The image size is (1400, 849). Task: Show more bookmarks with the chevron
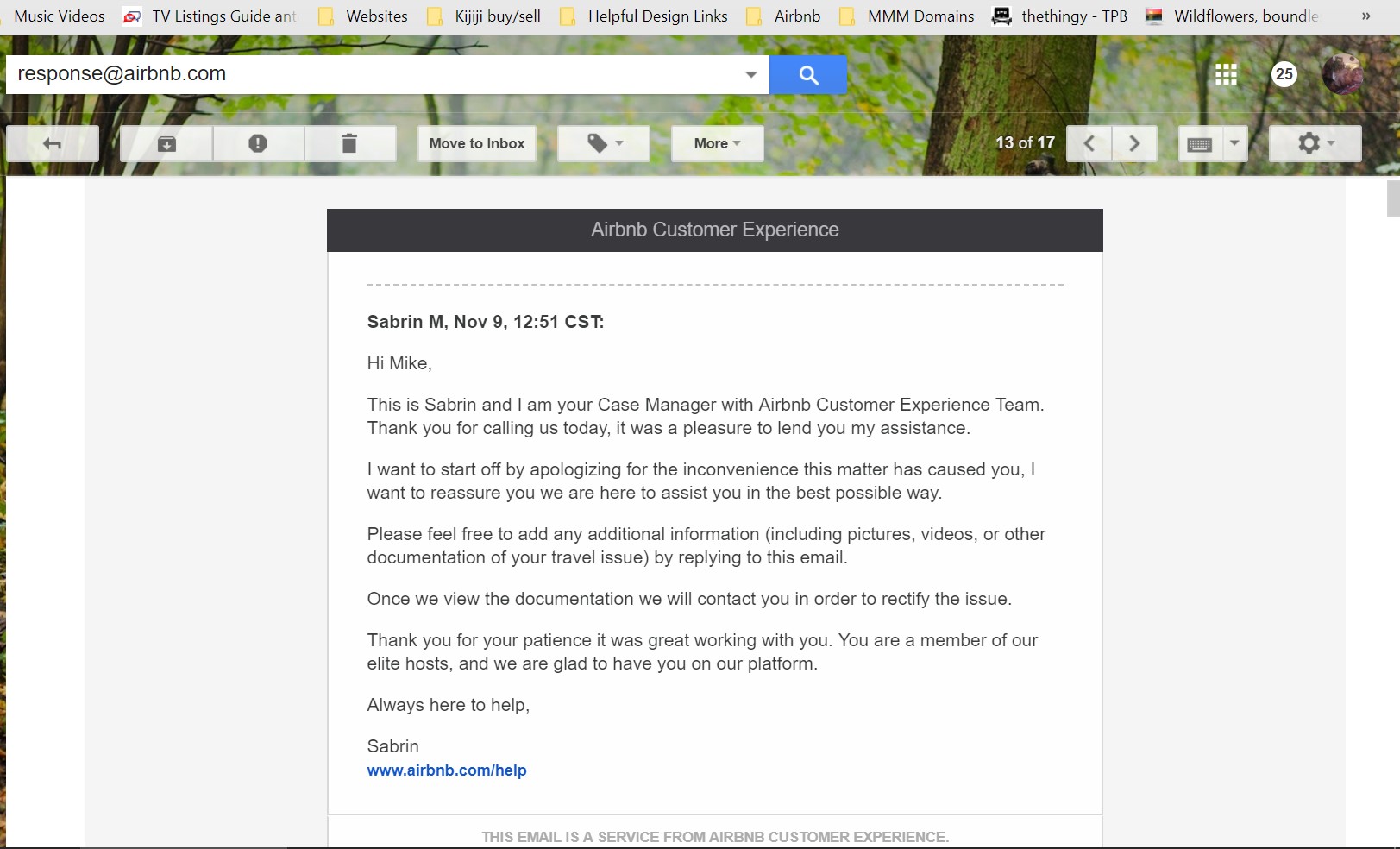click(x=1366, y=16)
